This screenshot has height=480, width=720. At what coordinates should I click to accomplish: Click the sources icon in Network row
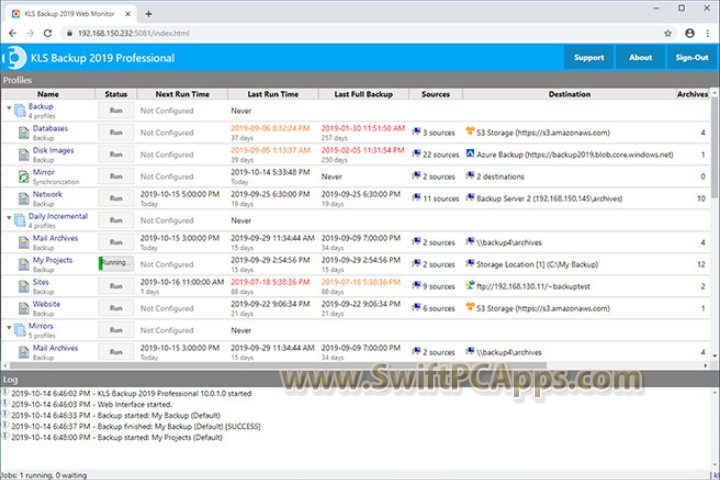pos(416,198)
